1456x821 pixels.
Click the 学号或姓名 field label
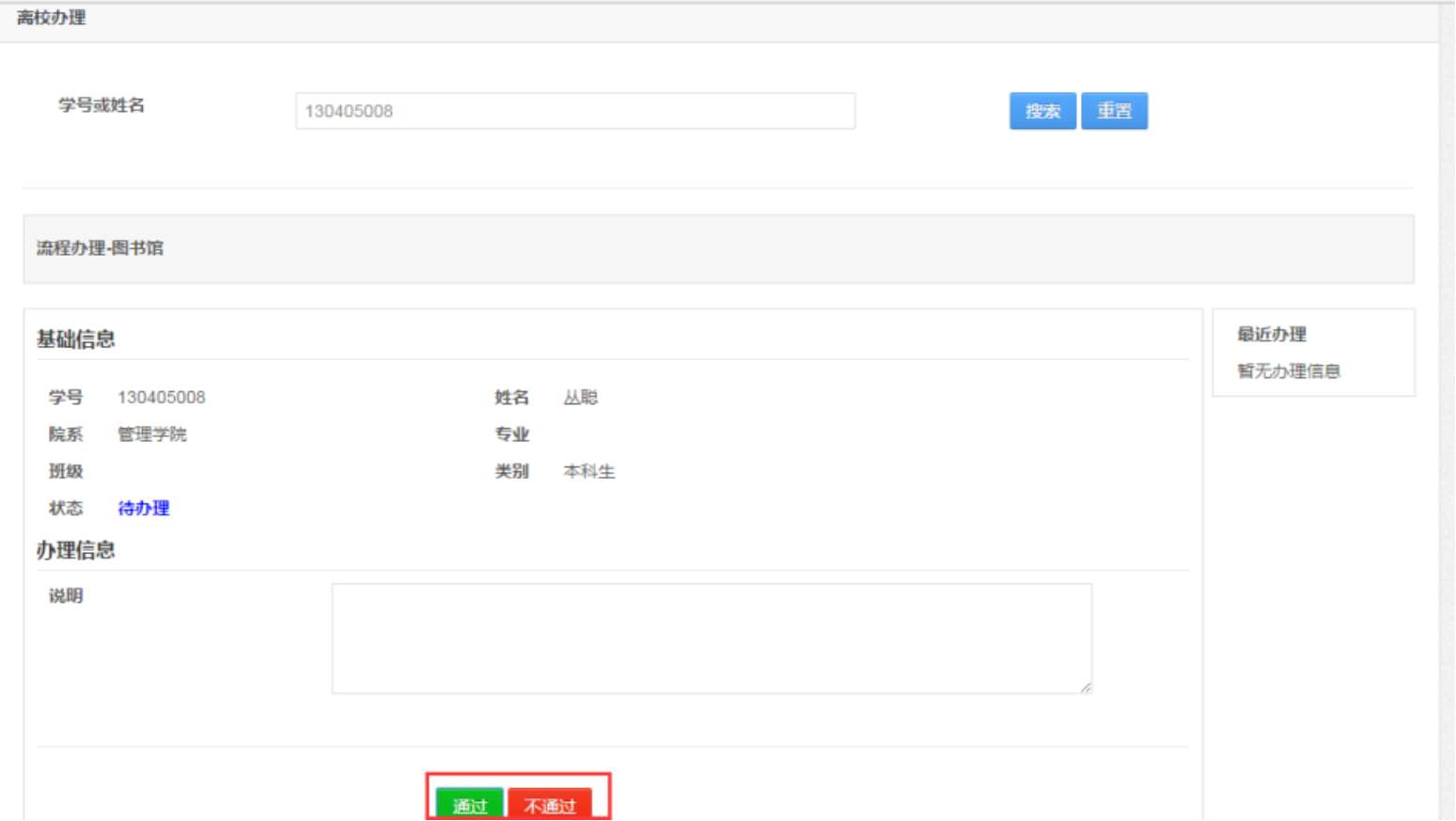(102, 104)
